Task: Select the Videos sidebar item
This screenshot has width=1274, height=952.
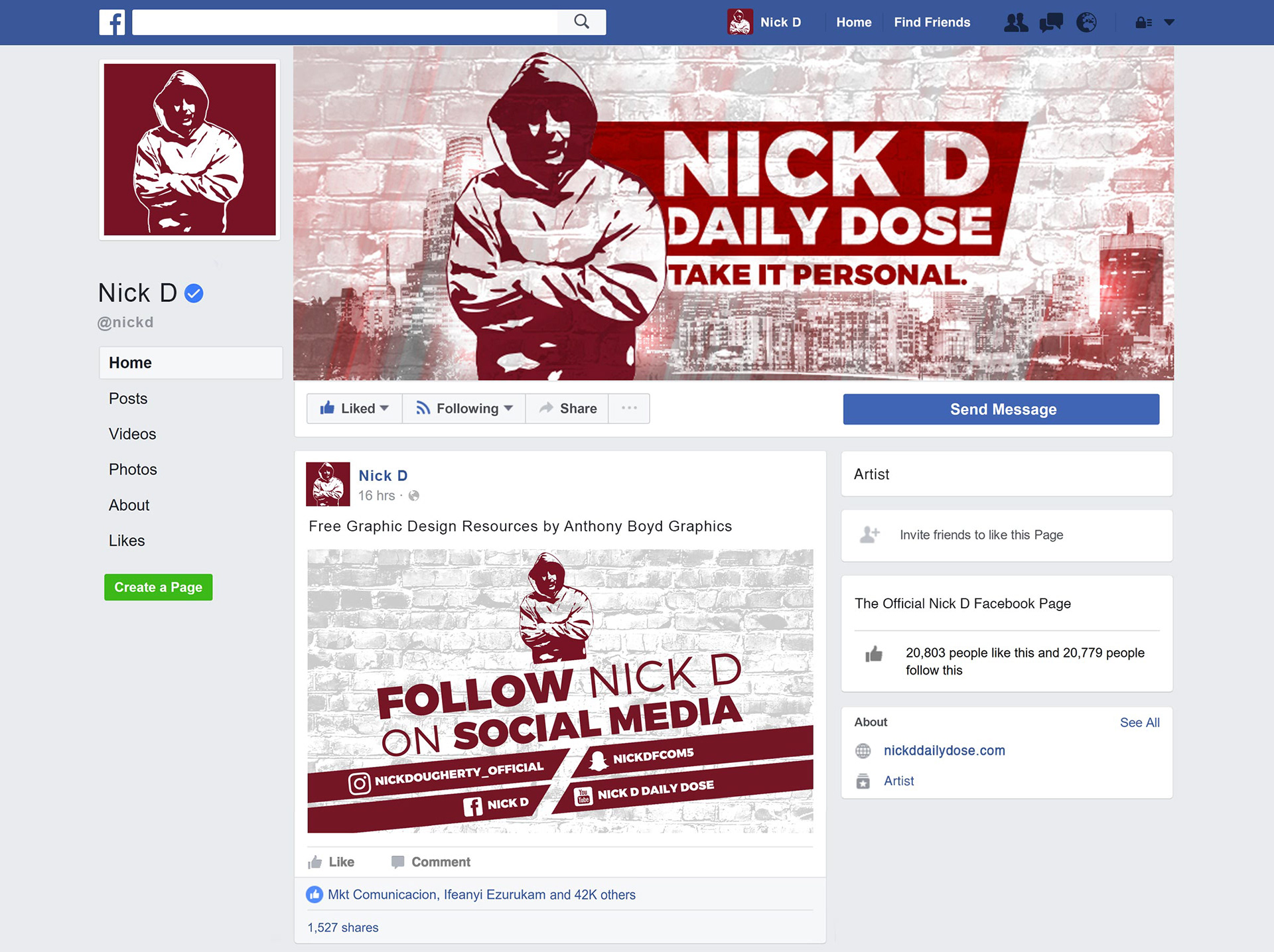Action: (x=132, y=434)
